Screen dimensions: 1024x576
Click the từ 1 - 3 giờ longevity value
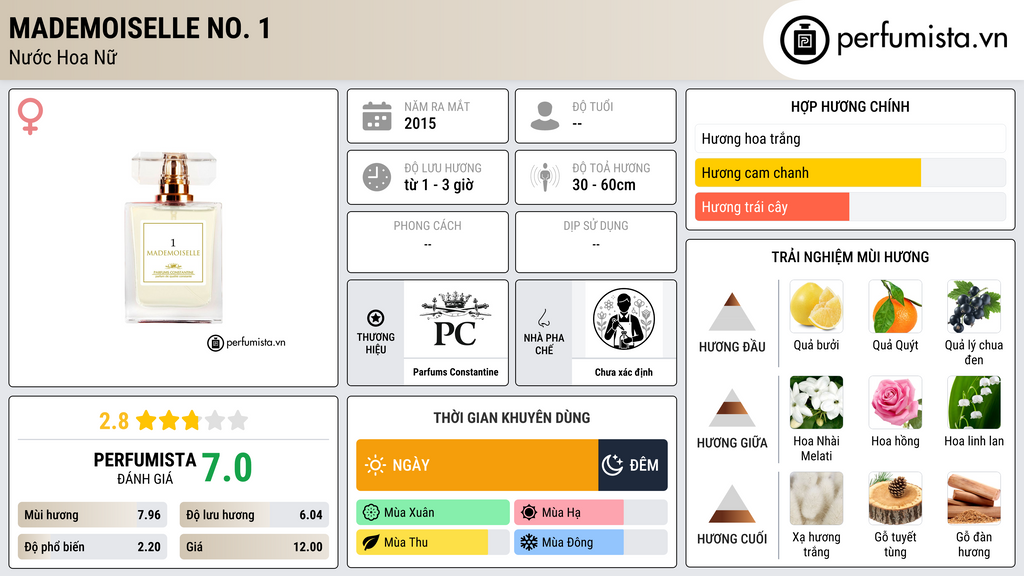point(438,185)
